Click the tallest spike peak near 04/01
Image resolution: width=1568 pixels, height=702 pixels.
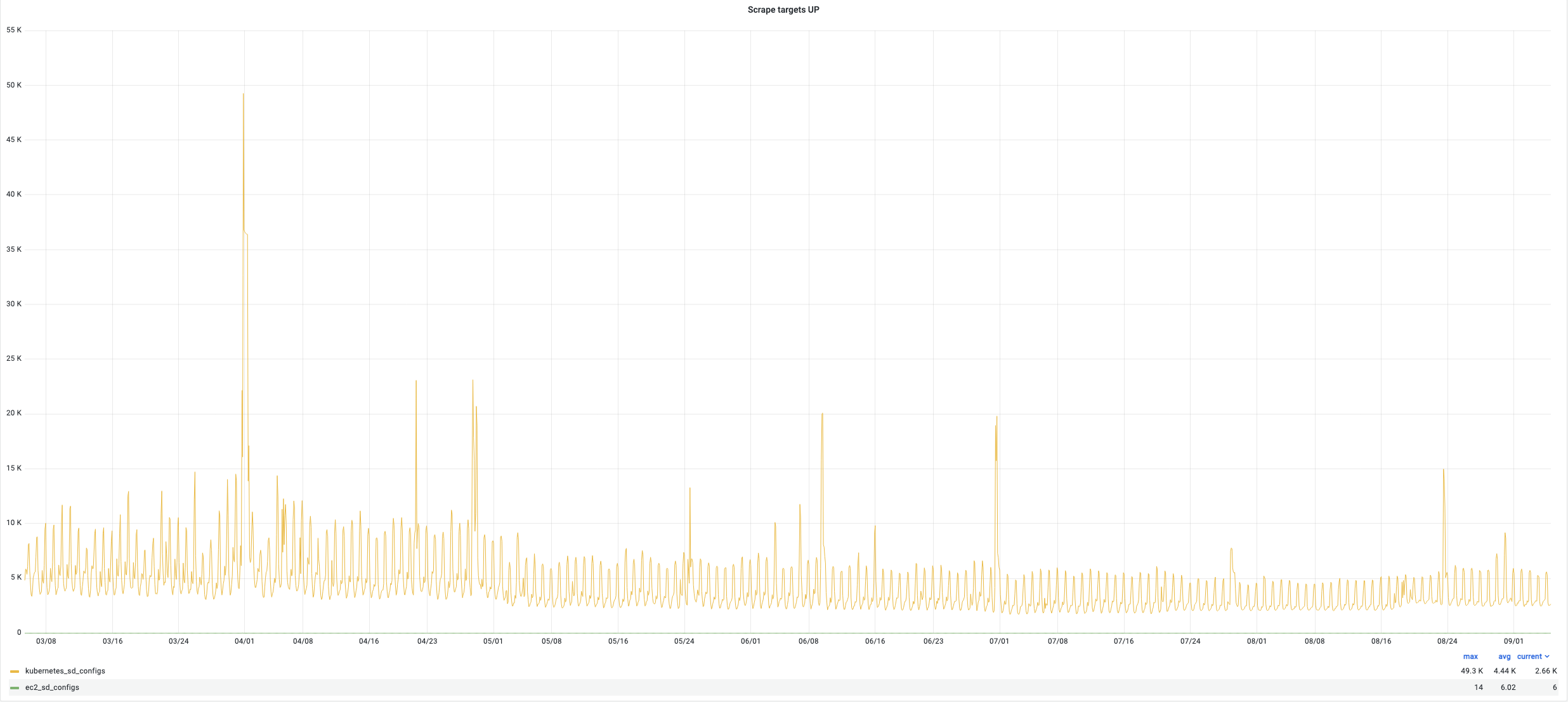[x=244, y=94]
